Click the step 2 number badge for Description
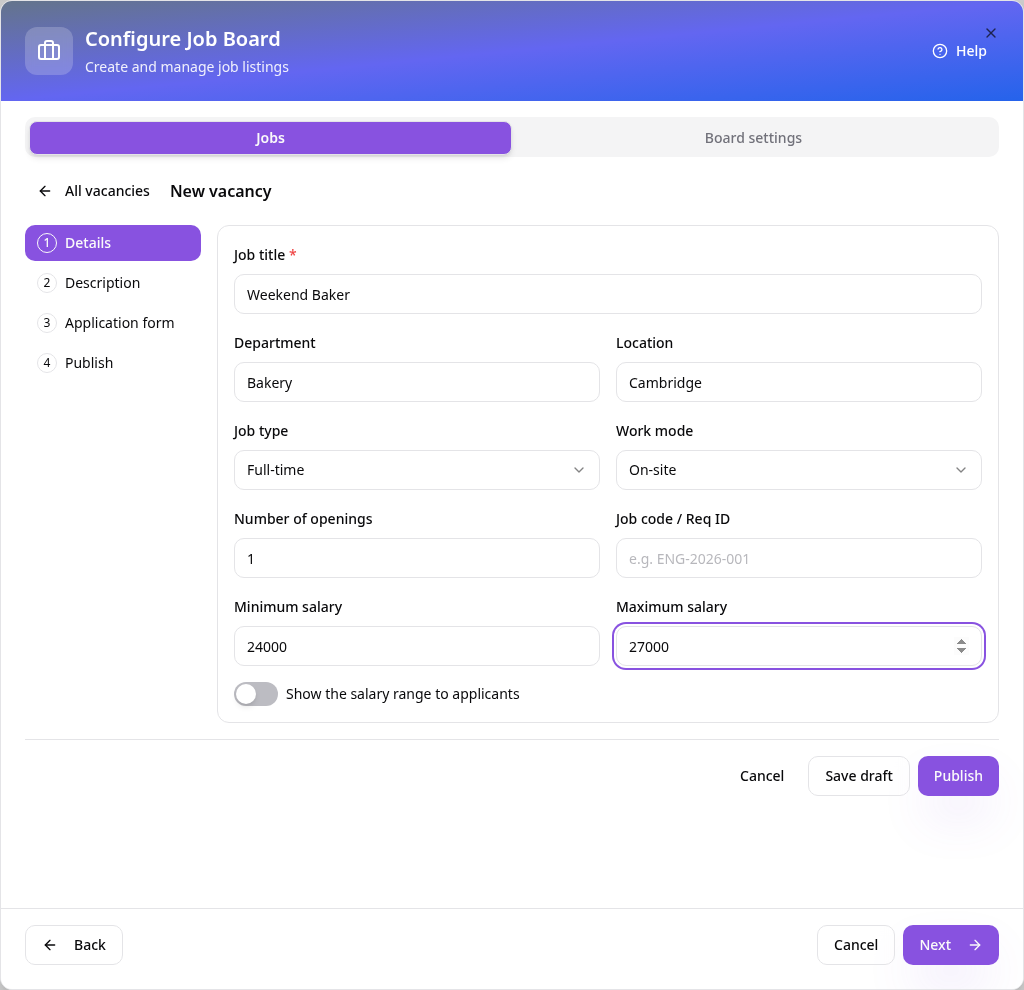 click(47, 283)
